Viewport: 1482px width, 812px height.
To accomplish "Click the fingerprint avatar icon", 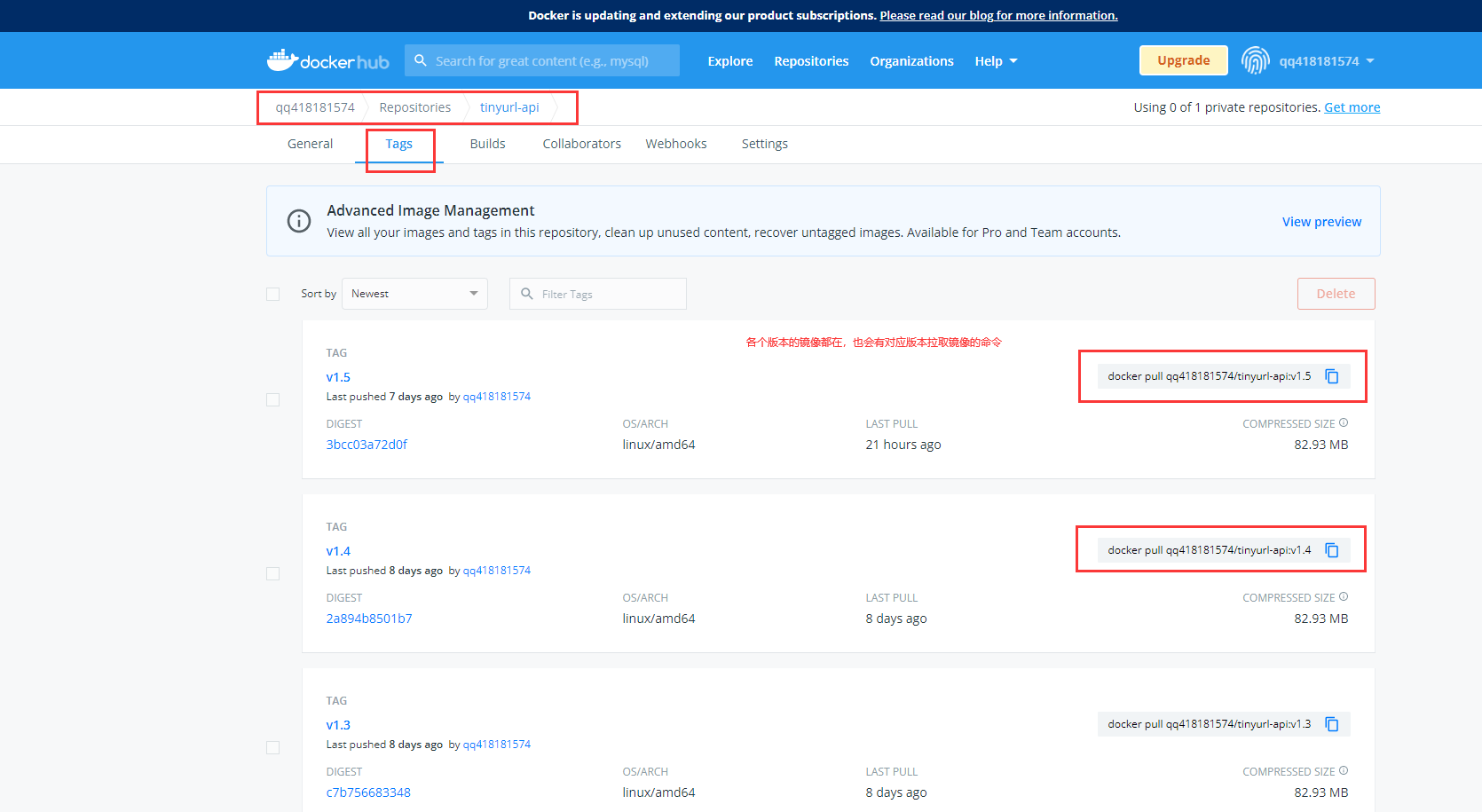I will pos(1255,60).
